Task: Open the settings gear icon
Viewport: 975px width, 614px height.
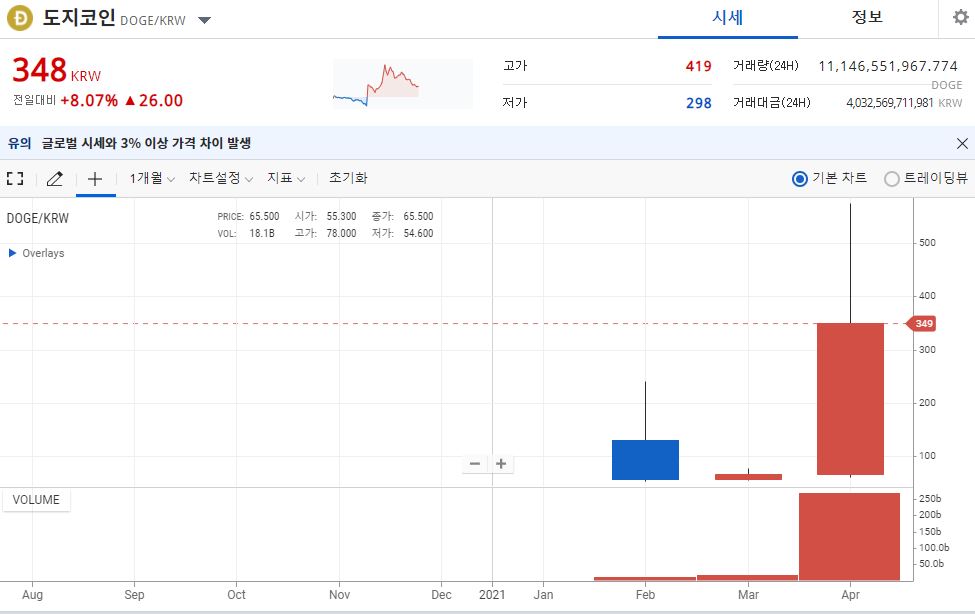Action: [961, 17]
